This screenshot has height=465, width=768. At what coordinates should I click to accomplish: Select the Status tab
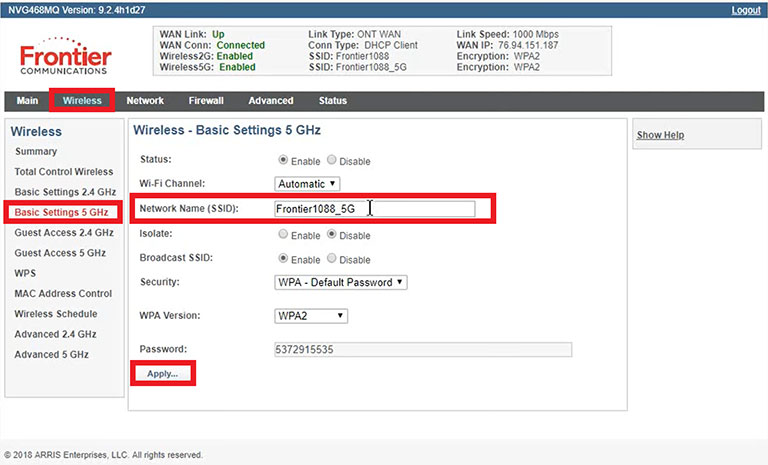[333, 100]
